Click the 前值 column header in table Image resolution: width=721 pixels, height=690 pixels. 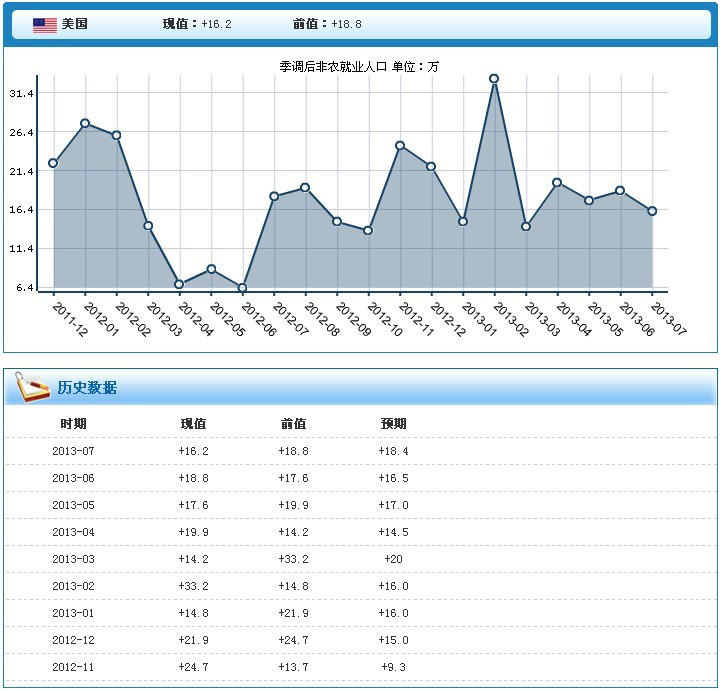[293, 424]
